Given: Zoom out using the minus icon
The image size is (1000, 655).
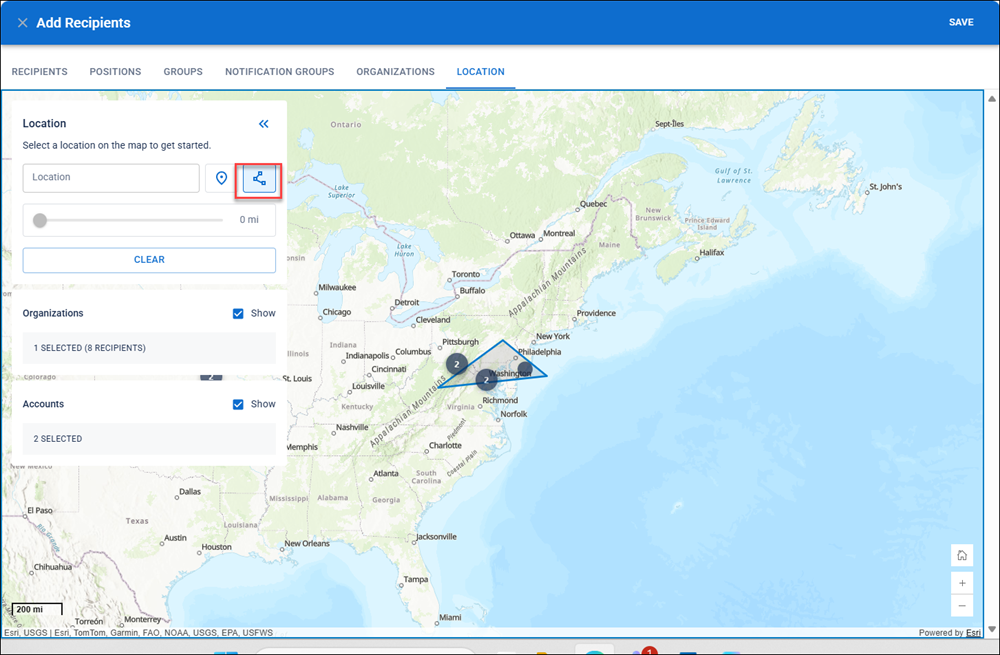Looking at the screenshot, I should coord(962,605).
